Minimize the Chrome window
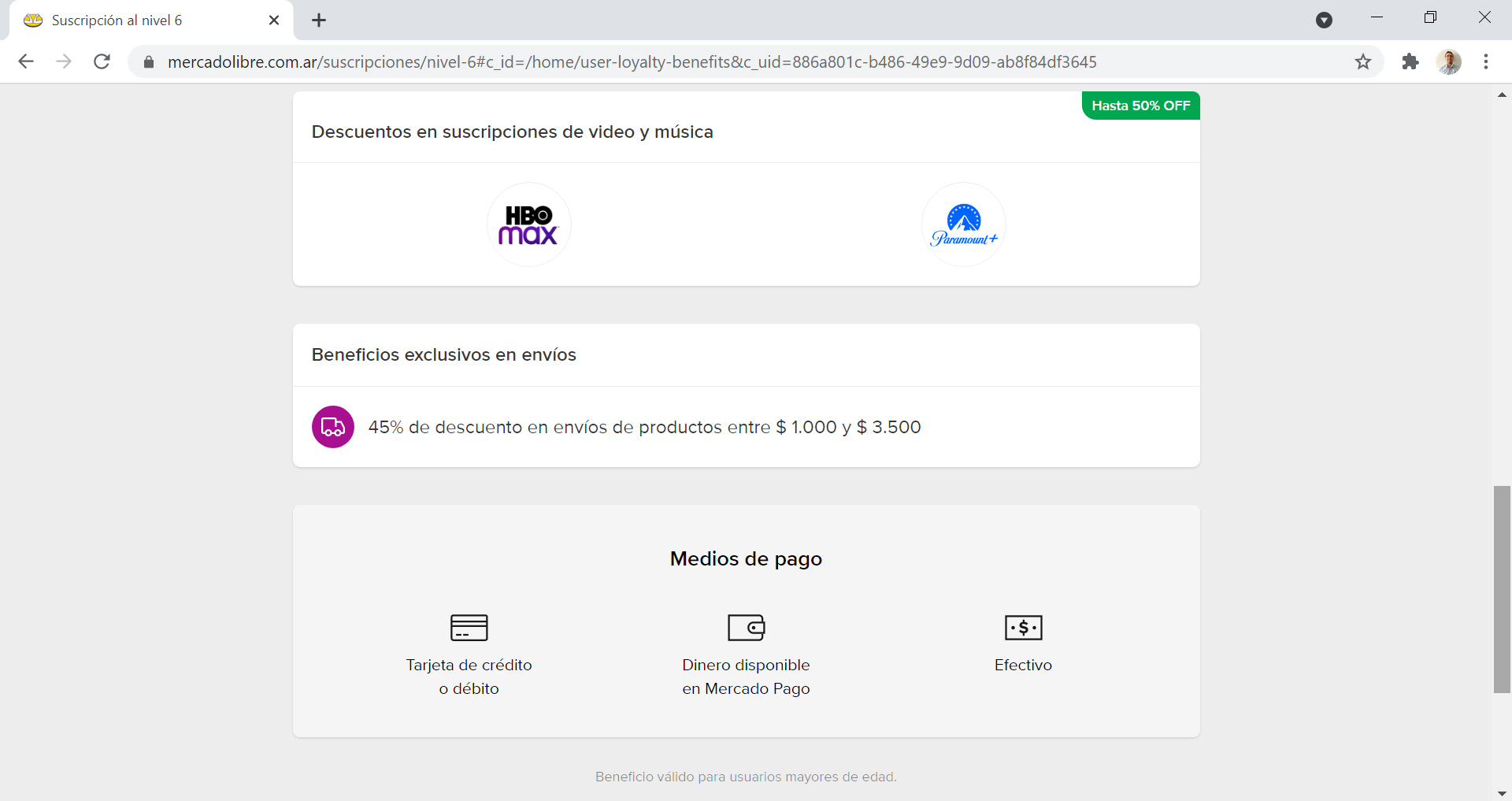The height and width of the screenshot is (801, 1512). 1377,17
